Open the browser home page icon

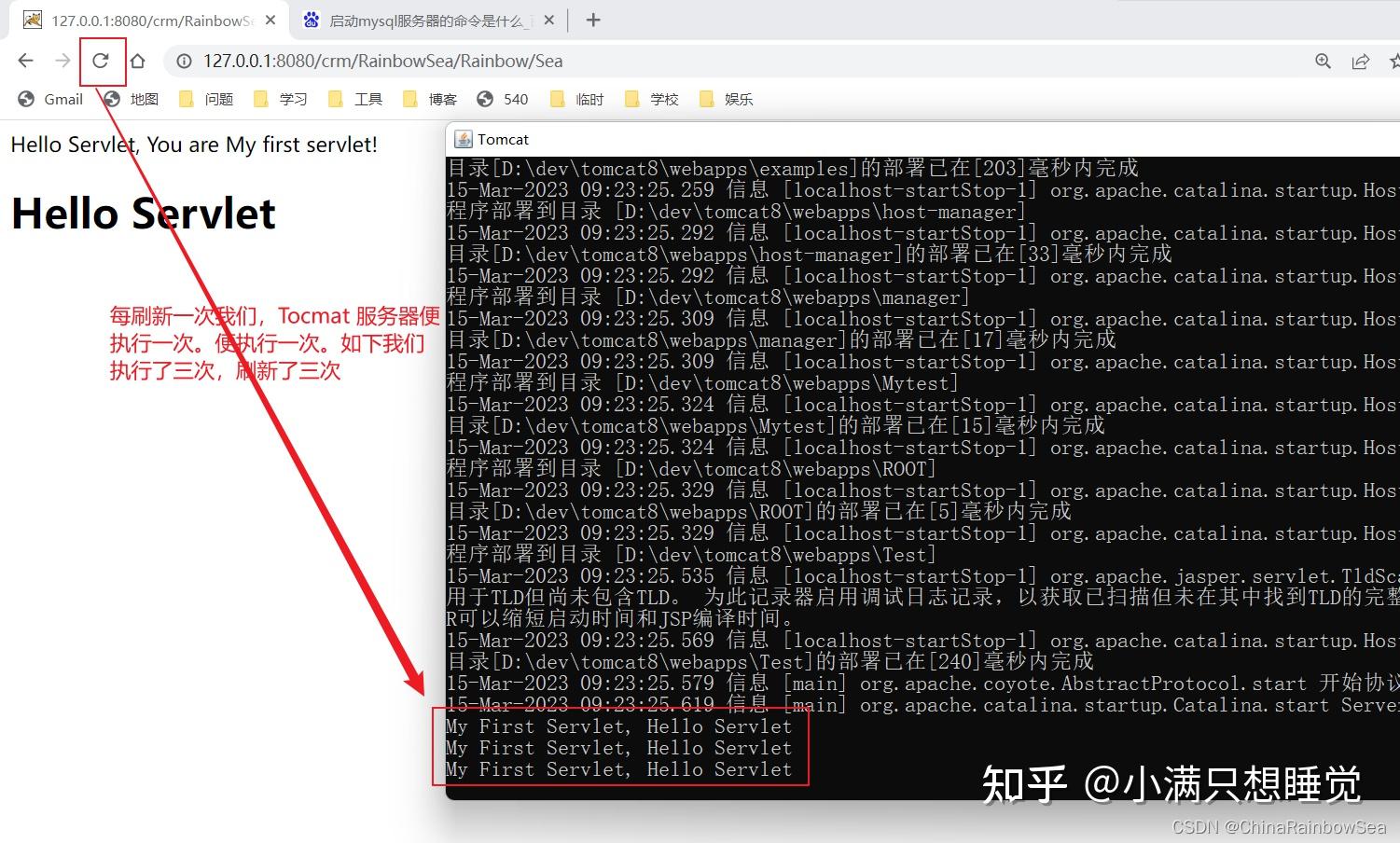[x=138, y=61]
